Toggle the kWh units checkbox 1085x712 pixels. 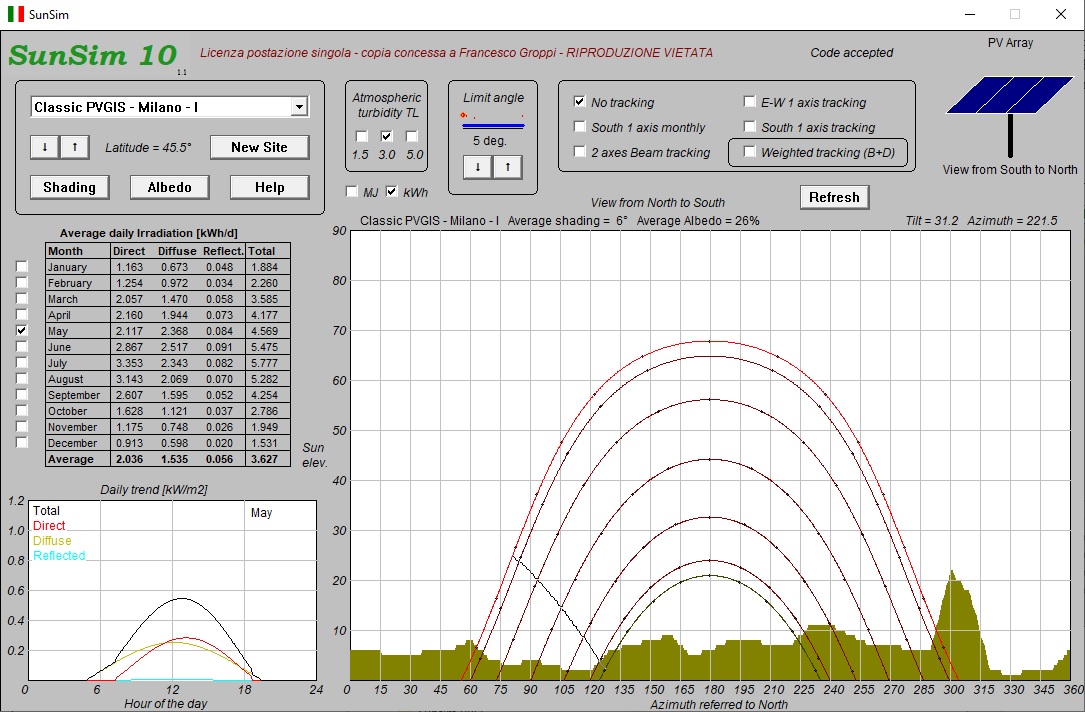[x=392, y=192]
